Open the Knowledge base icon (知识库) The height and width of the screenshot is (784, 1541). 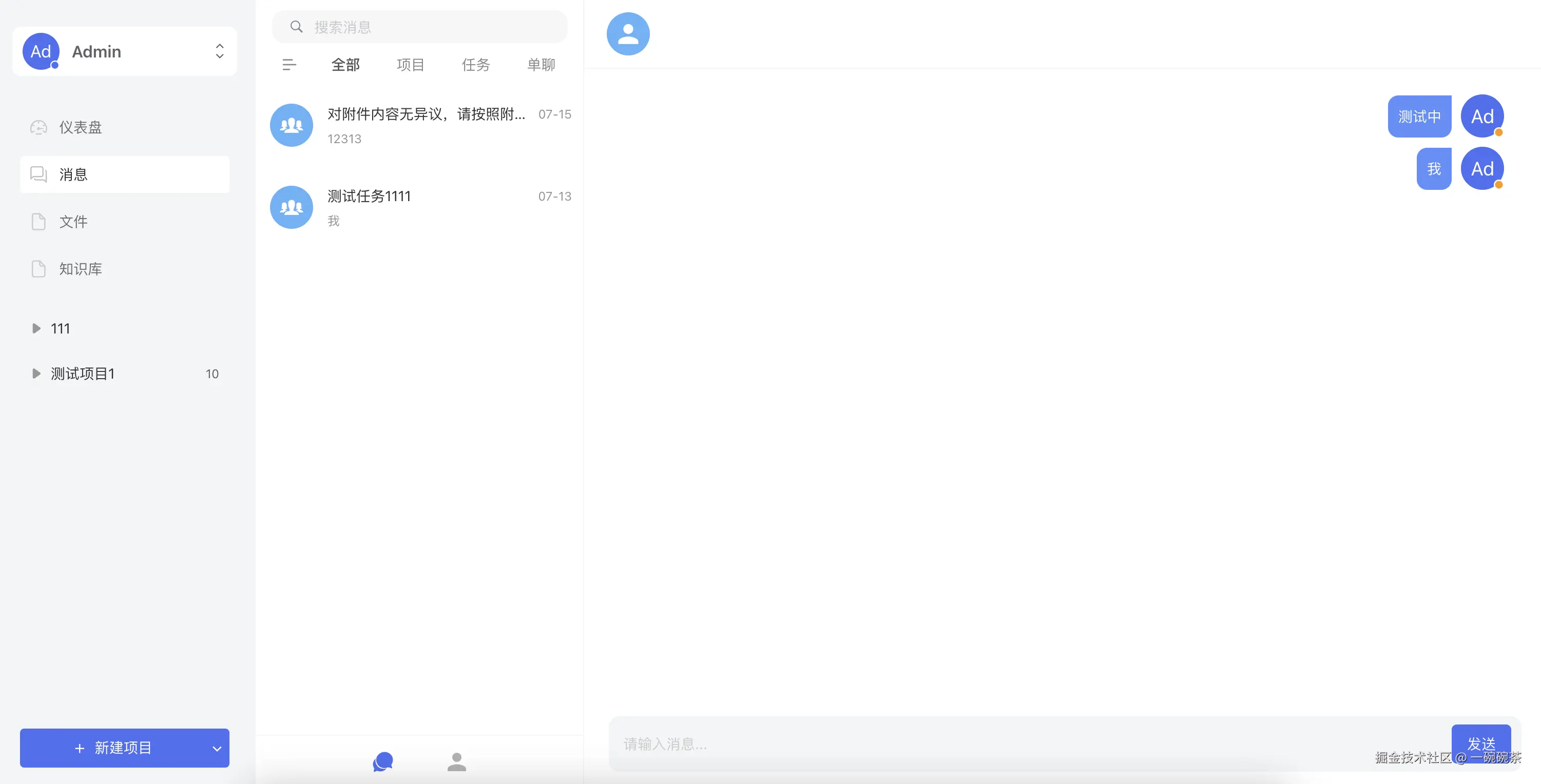click(38, 269)
